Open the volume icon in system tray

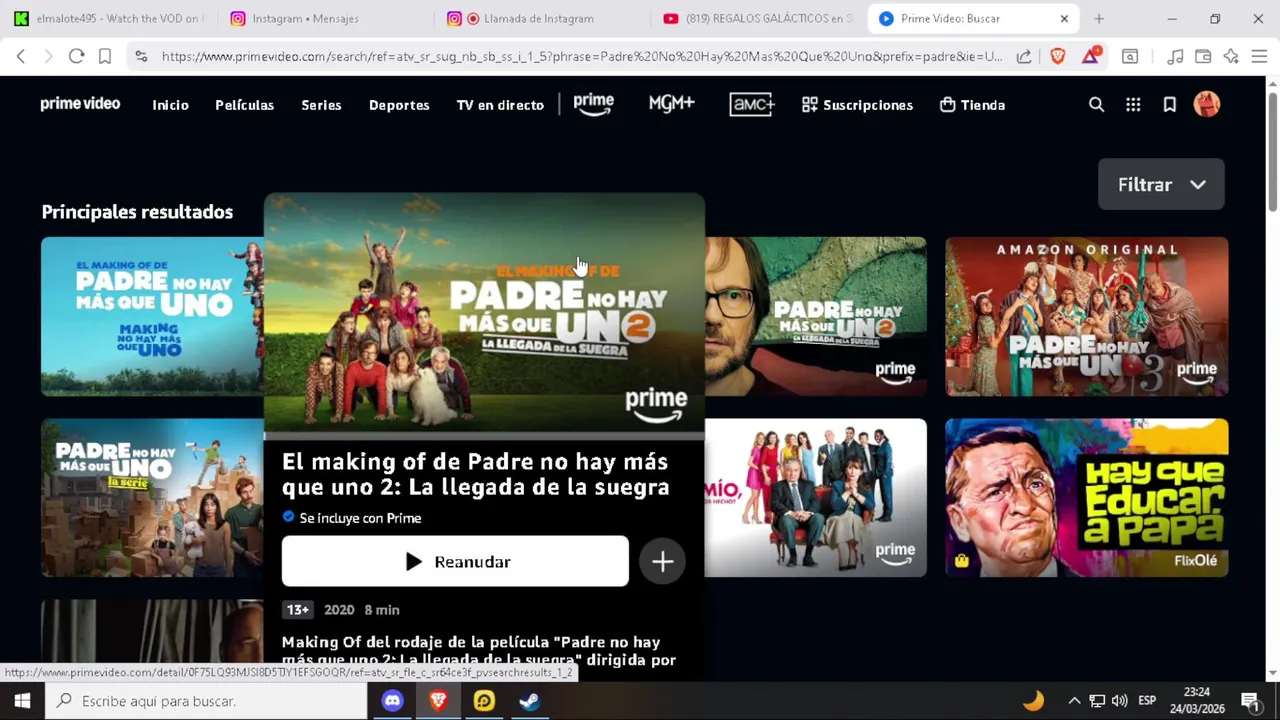(x=1119, y=701)
